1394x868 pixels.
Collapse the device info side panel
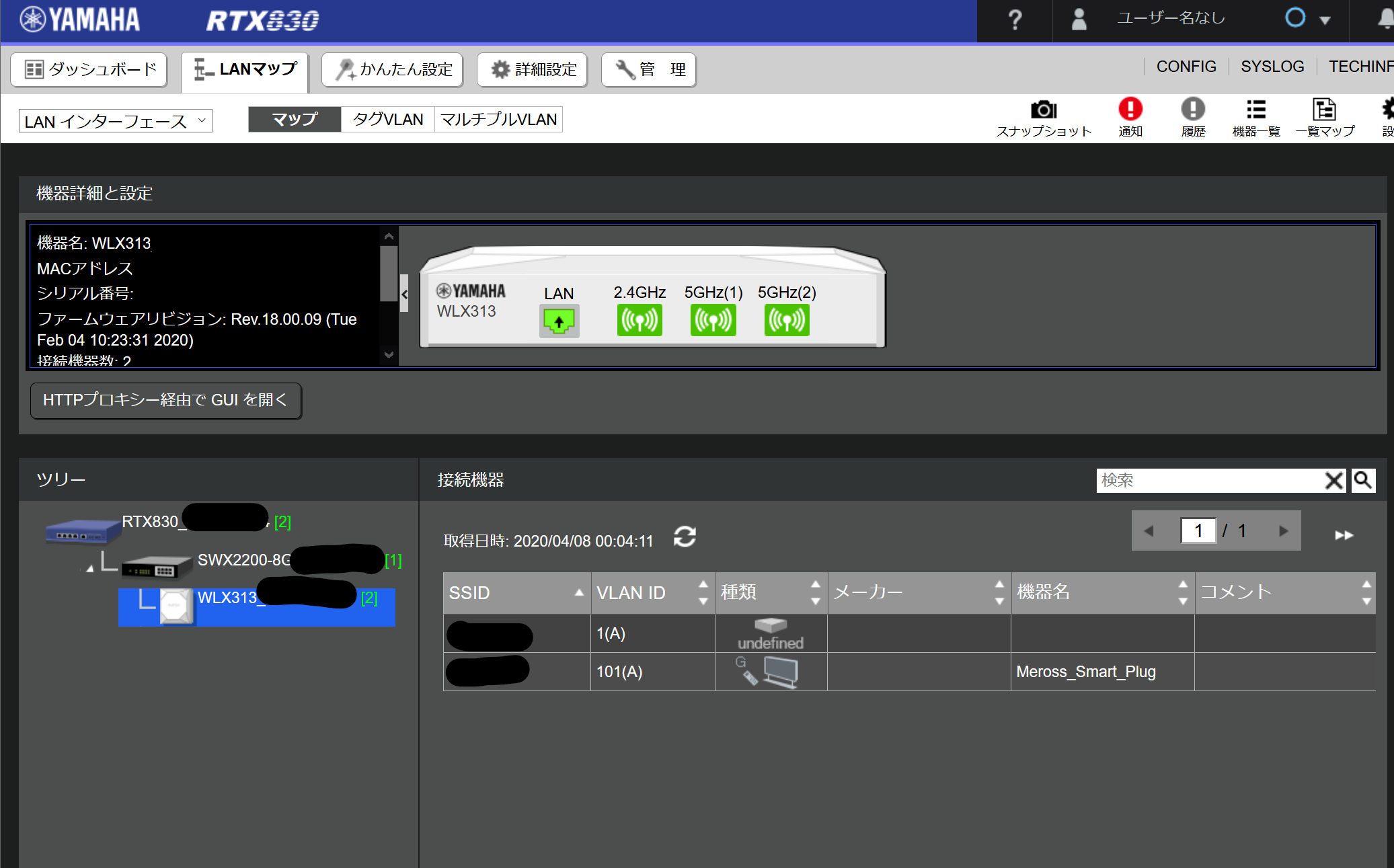click(404, 294)
